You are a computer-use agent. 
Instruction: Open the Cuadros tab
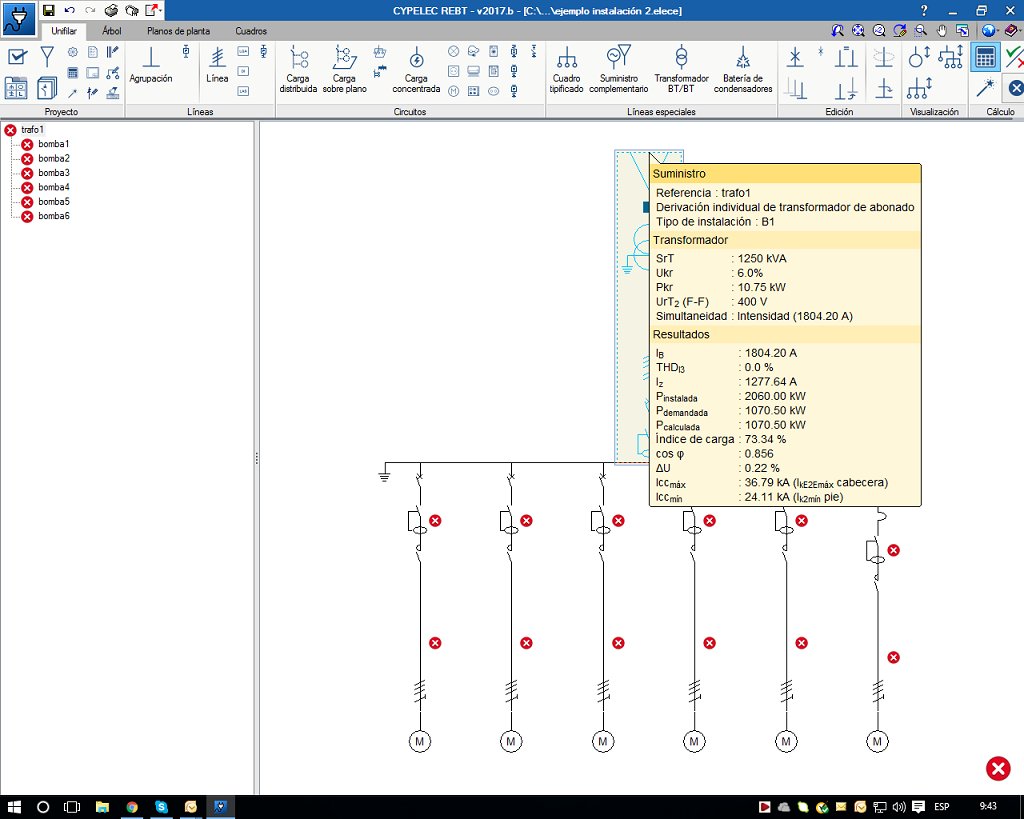tap(251, 31)
